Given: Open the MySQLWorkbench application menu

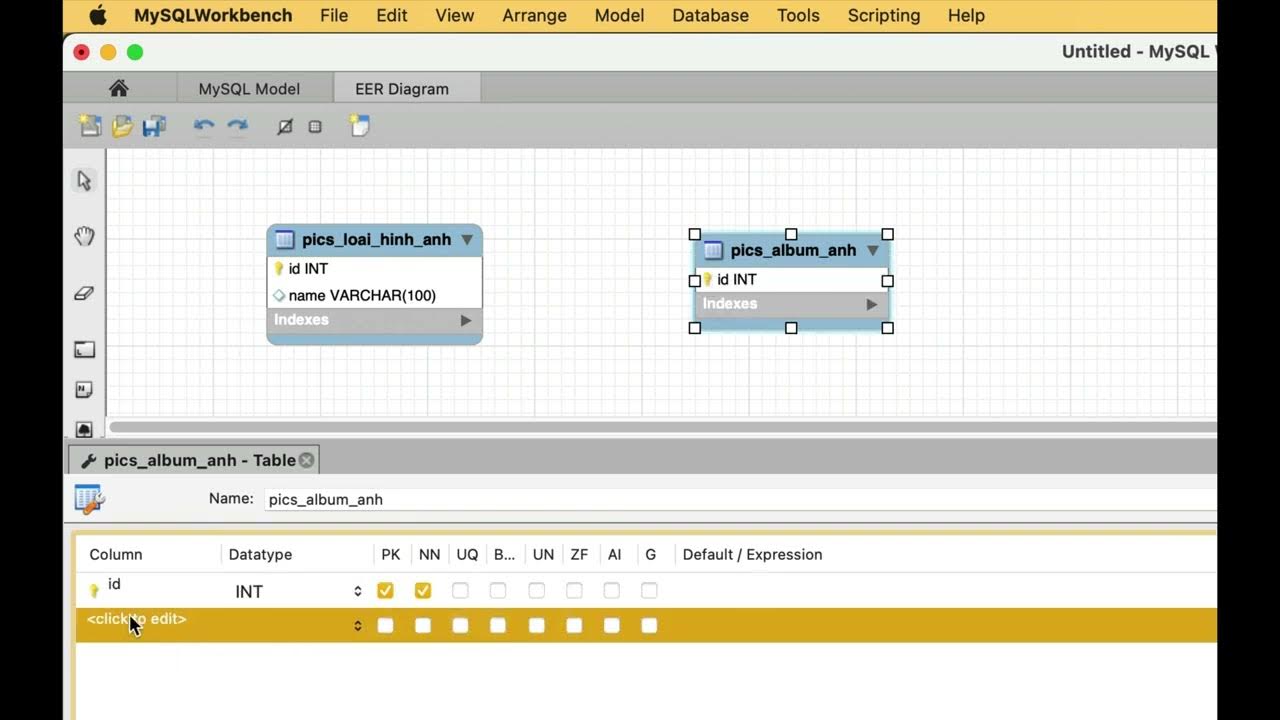Looking at the screenshot, I should (x=213, y=15).
